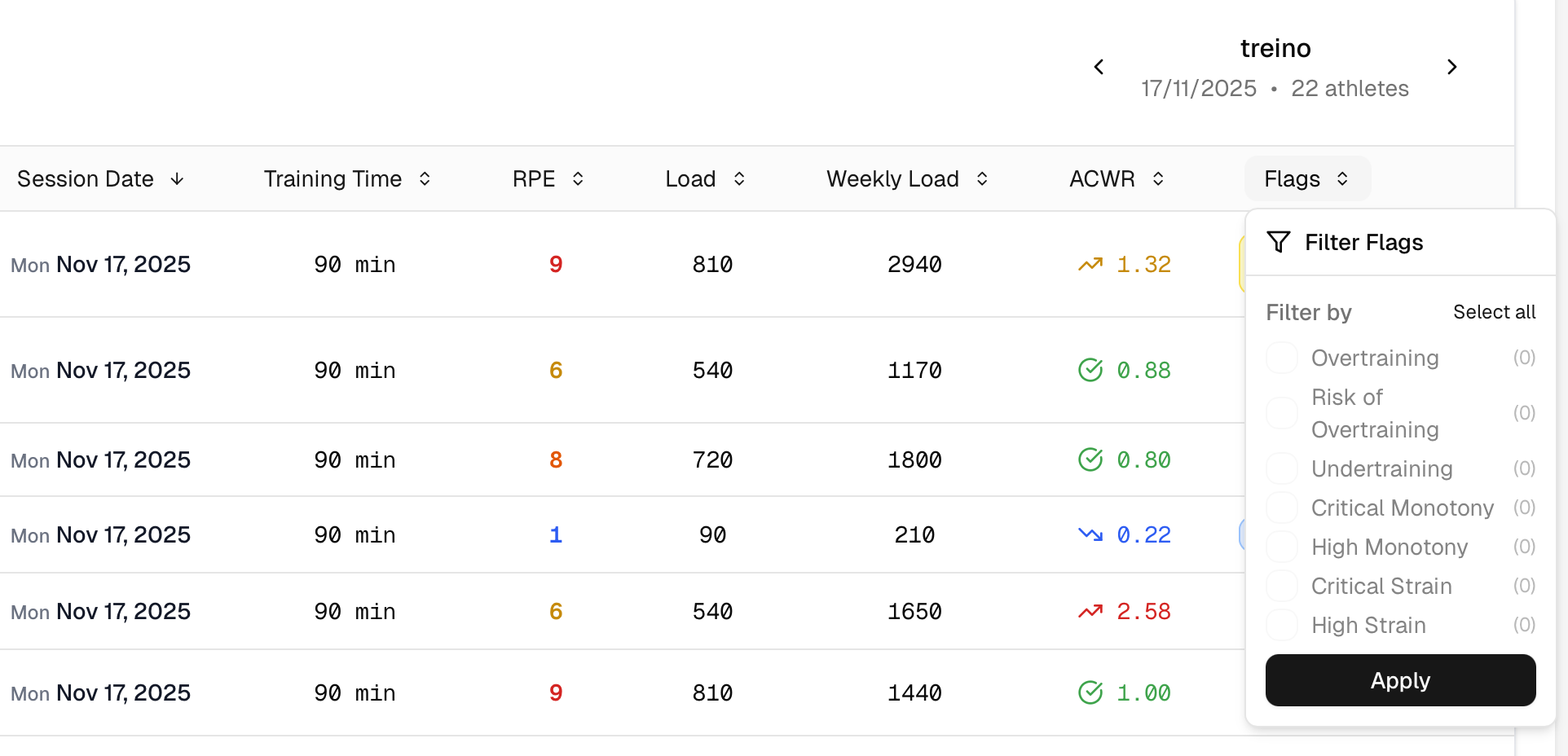The width and height of the screenshot is (1568, 756).
Task: Enable the Undertraining flag filter
Action: pos(1282,468)
